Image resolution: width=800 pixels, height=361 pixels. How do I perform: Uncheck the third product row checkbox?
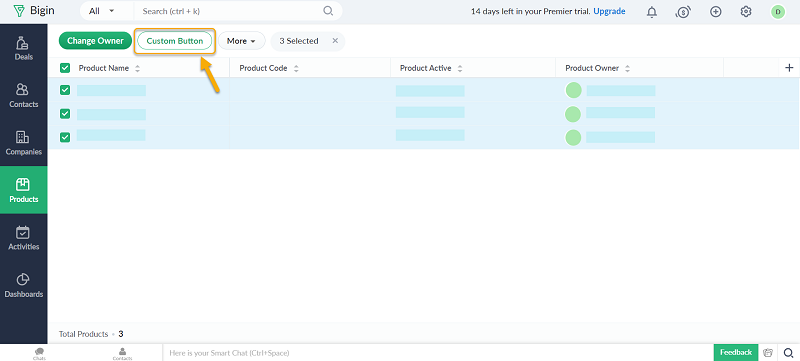(65, 137)
